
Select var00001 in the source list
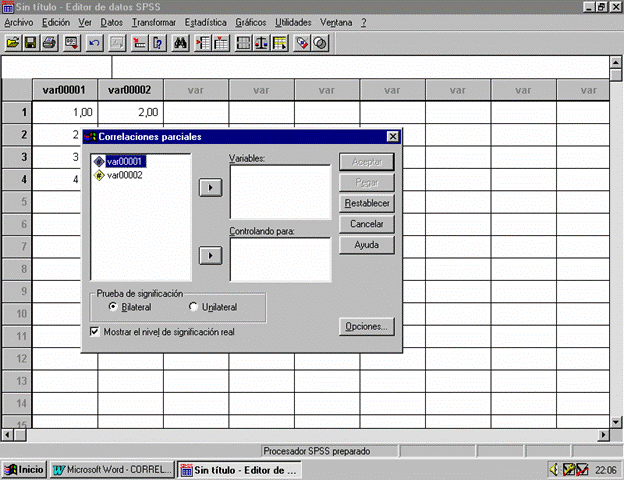(x=126, y=161)
